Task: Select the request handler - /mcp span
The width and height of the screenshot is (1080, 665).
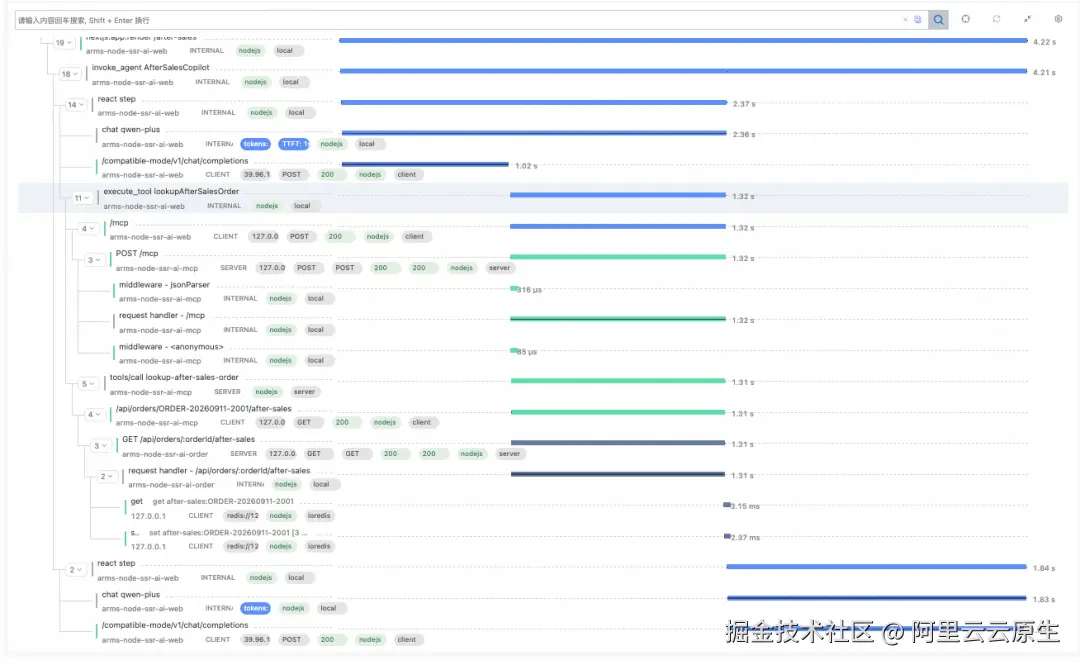Action: 162,316
